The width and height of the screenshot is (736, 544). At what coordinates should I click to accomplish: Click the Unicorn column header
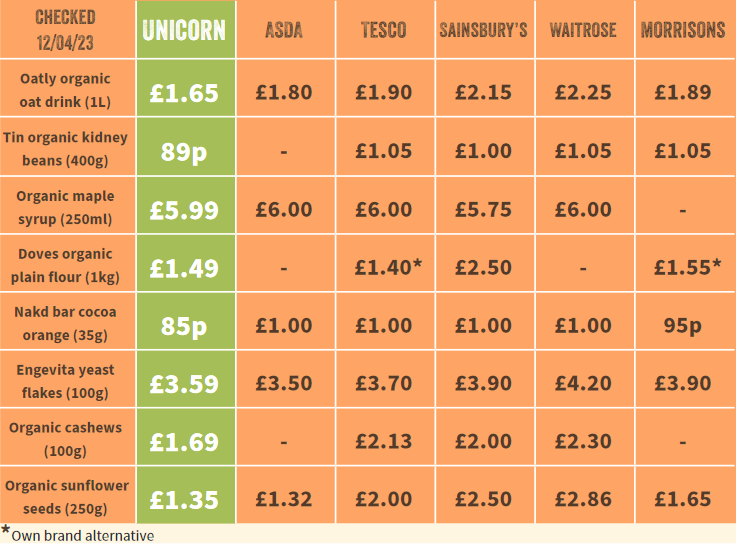coord(185,29)
